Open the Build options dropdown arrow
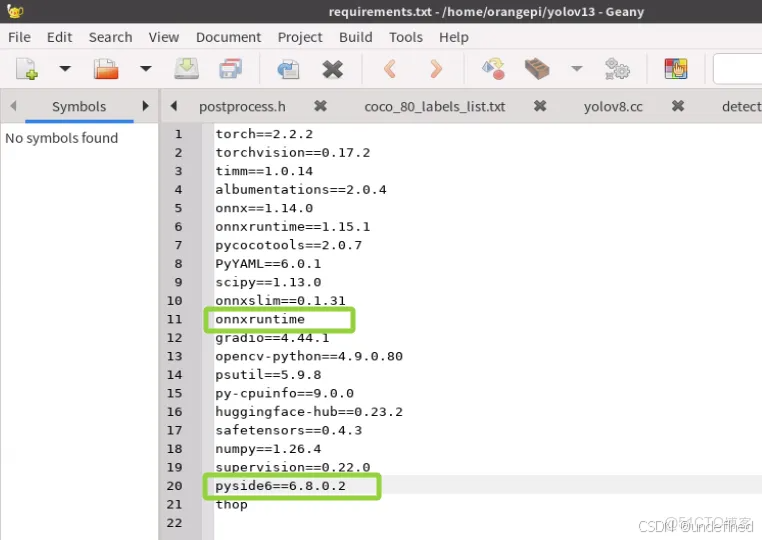Viewport: 762px width, 540px height. (576, 69)
